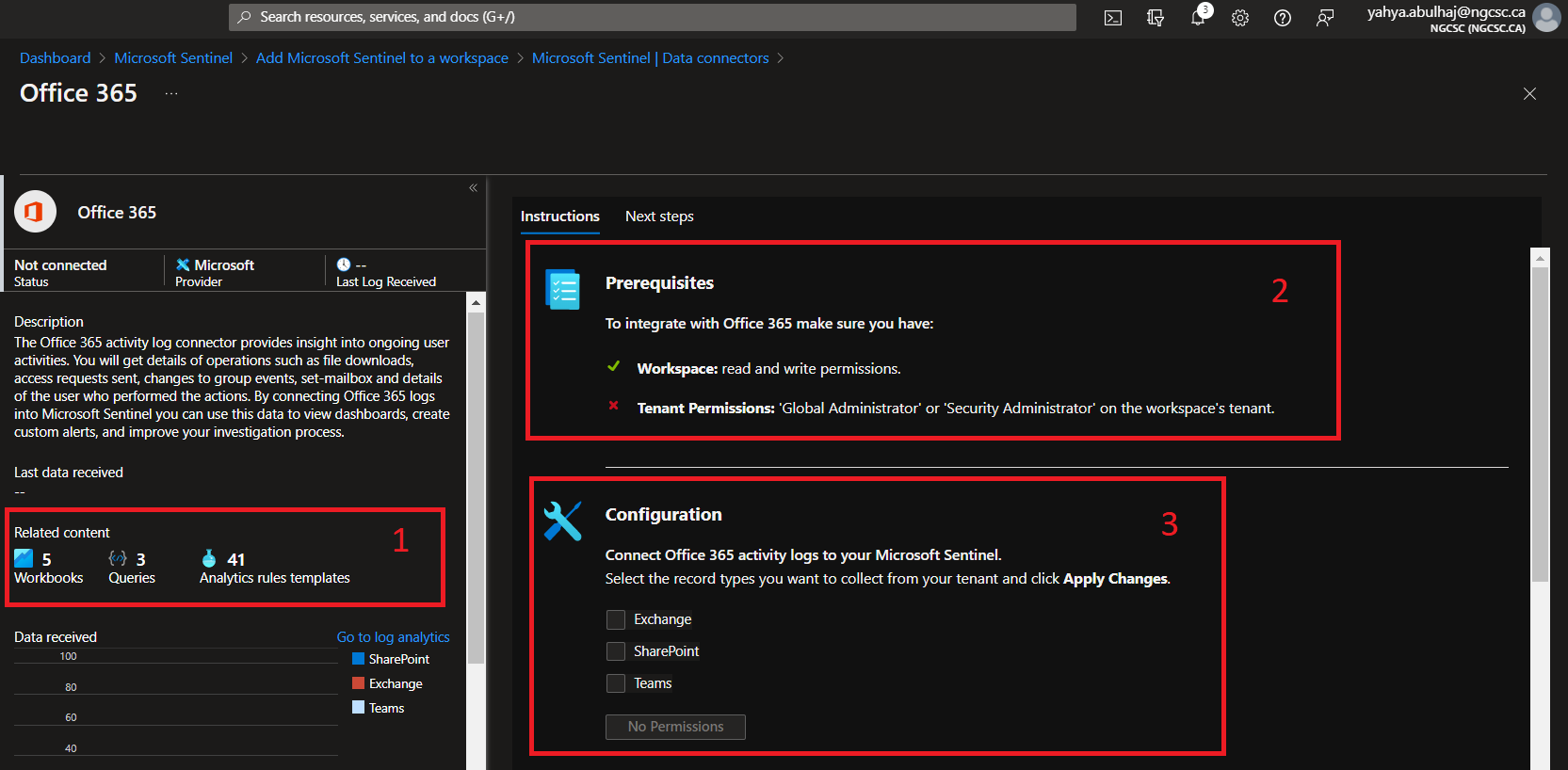
Task: Close the Office 365 blade
Action: tap(1529, 93)
